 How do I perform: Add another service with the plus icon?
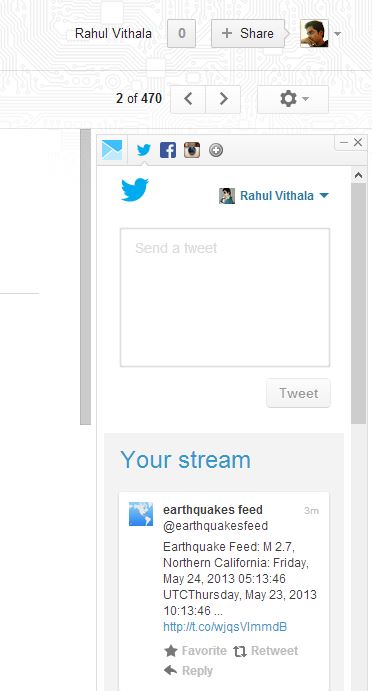pyautogui.click(x=216, y=151)
